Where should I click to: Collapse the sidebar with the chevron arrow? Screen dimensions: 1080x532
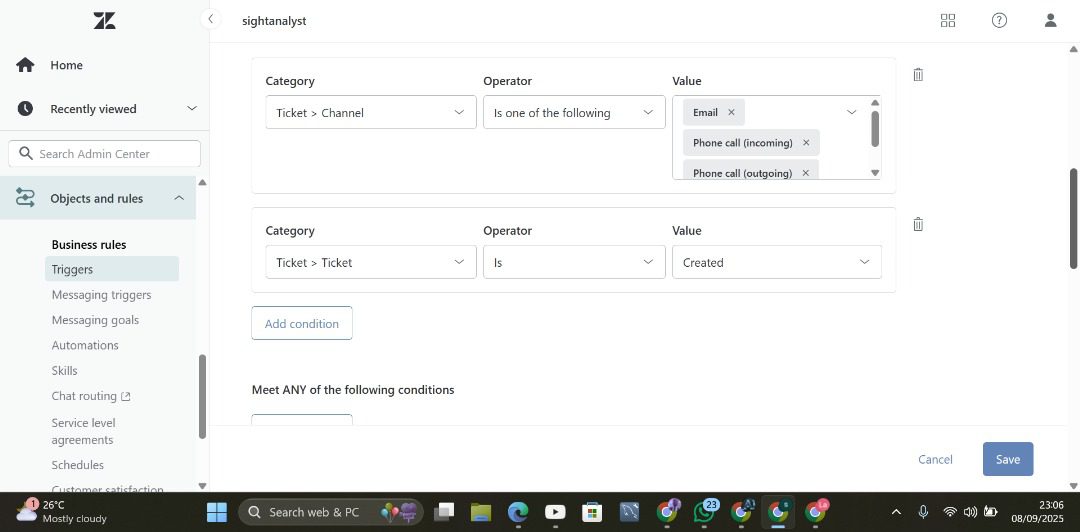click(x=210, y=19)
